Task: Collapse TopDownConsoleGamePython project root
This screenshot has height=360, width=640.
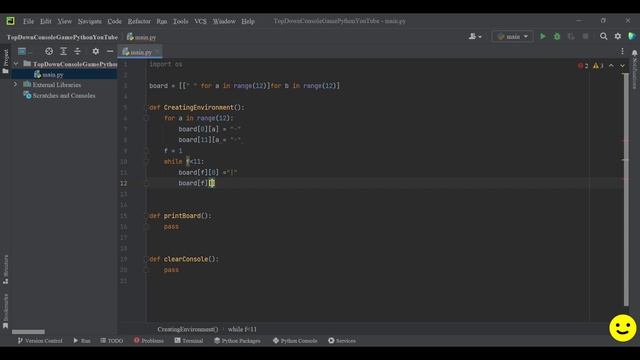Action: click(16, 64)
